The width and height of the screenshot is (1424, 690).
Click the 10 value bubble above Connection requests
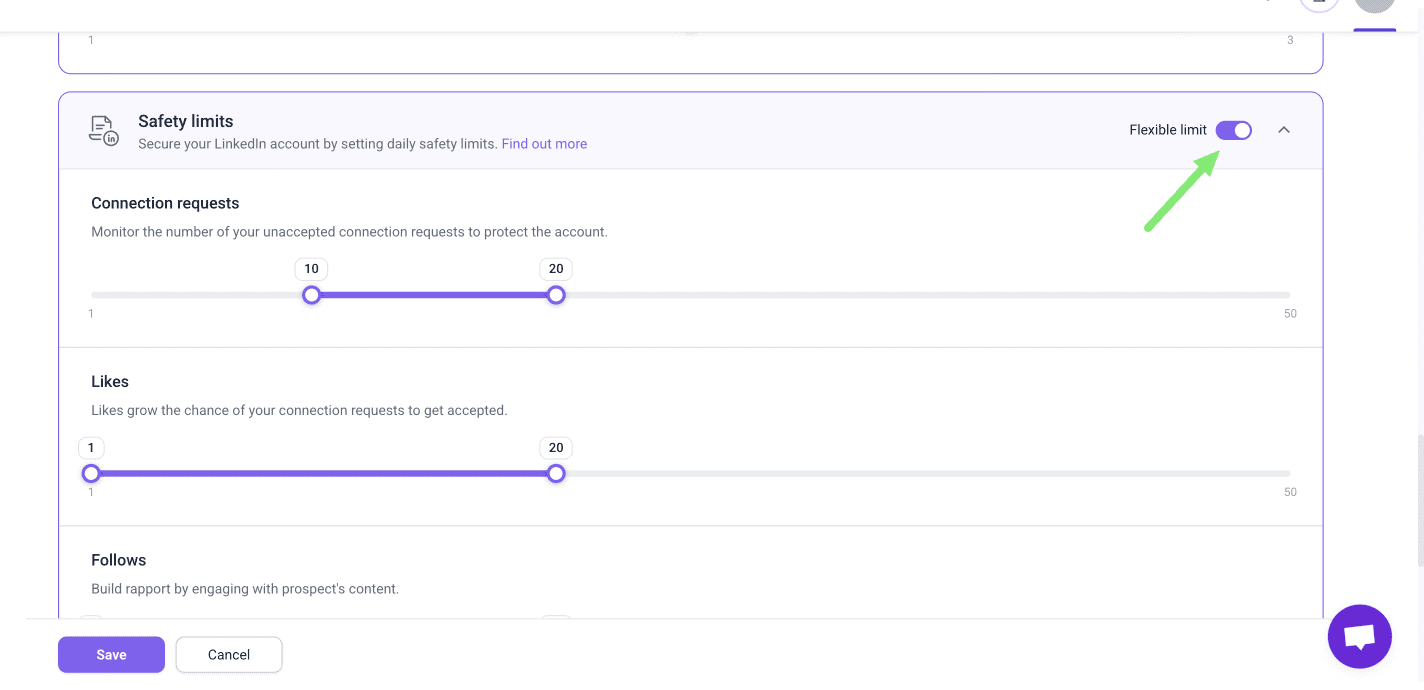click(x=312, y=269)
